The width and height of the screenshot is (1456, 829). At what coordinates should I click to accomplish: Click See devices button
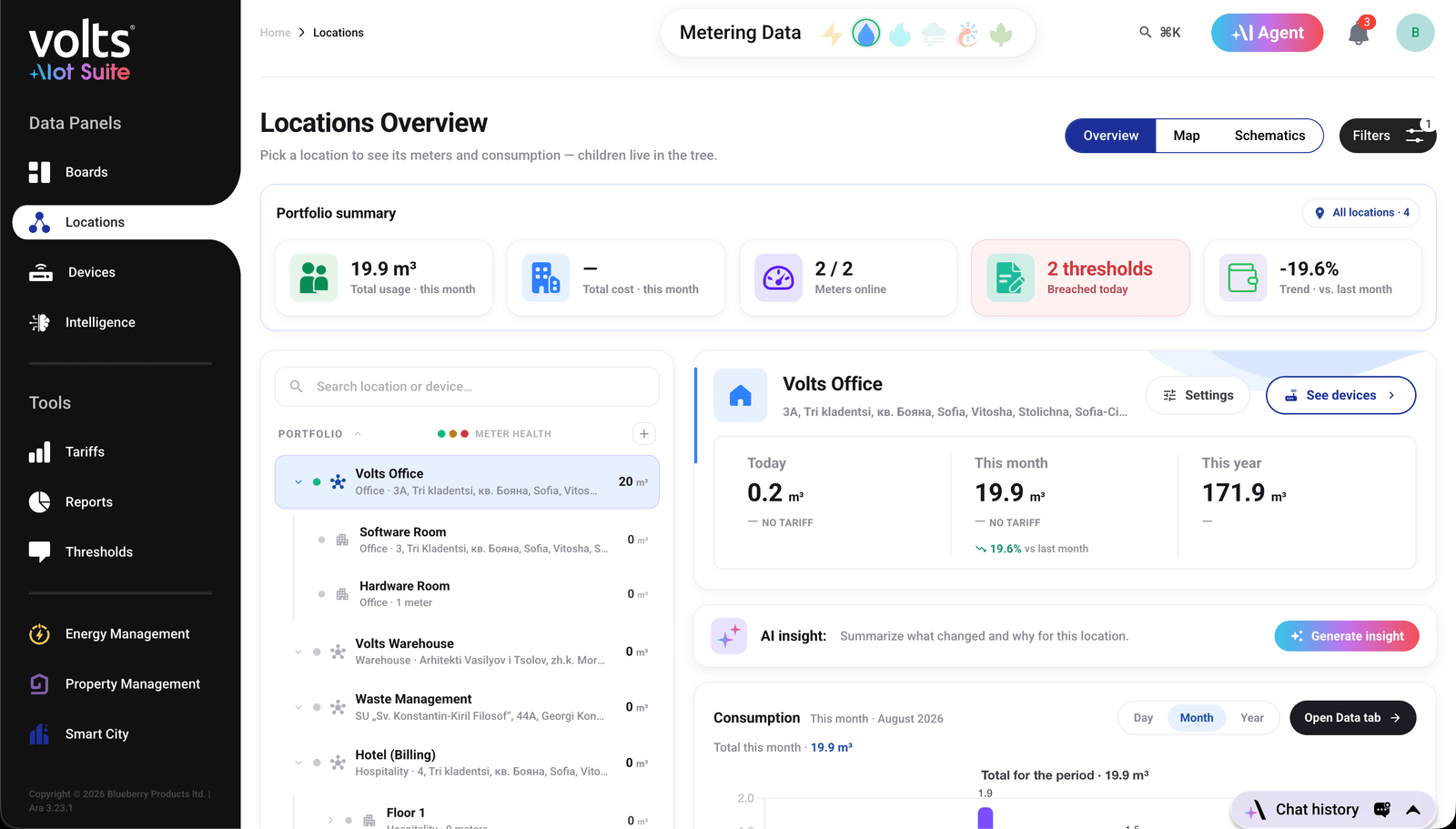(x=1340, y=395)
